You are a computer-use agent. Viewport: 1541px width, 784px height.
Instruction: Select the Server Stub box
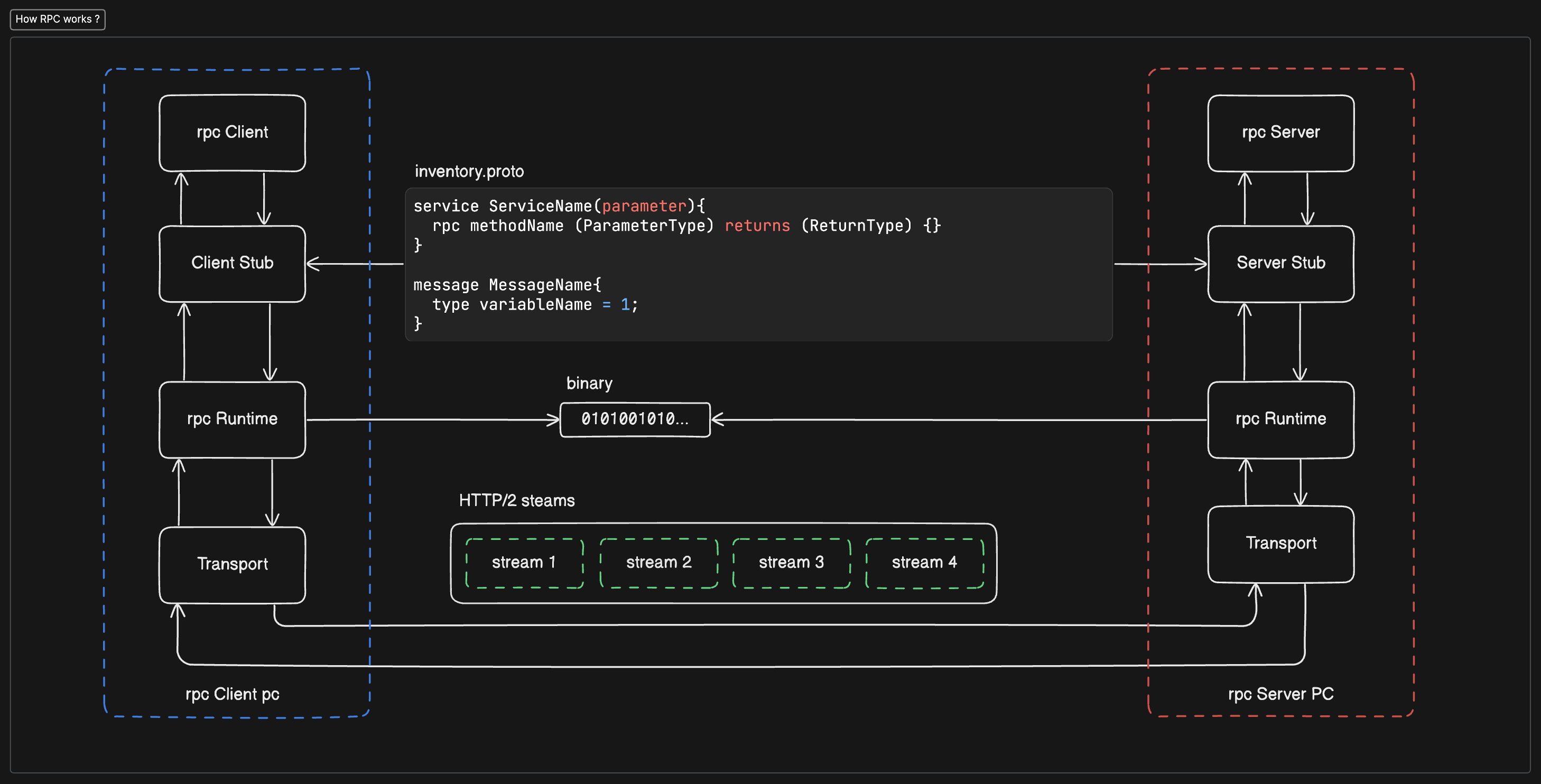(x=1280, y=263)
